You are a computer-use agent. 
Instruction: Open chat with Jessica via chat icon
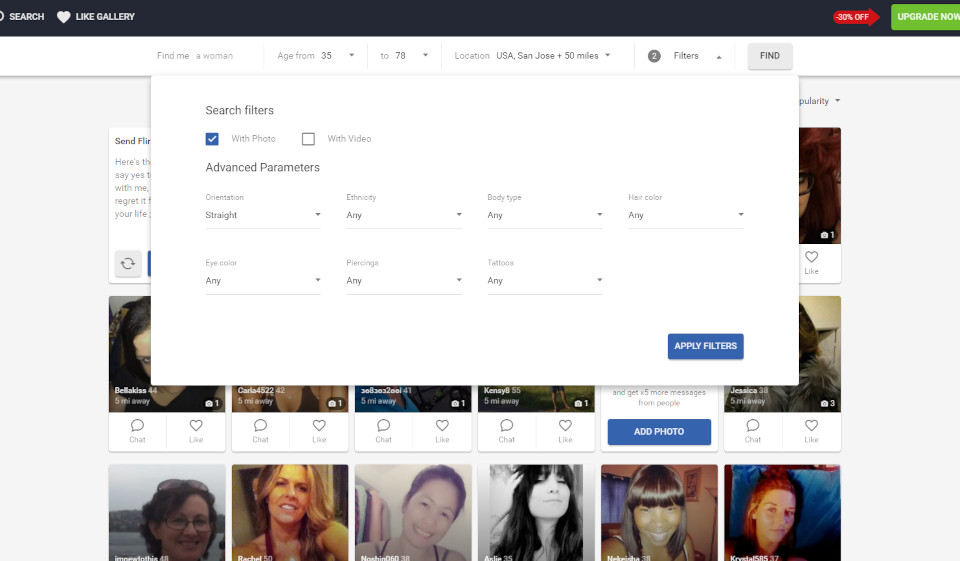[753, 426]
